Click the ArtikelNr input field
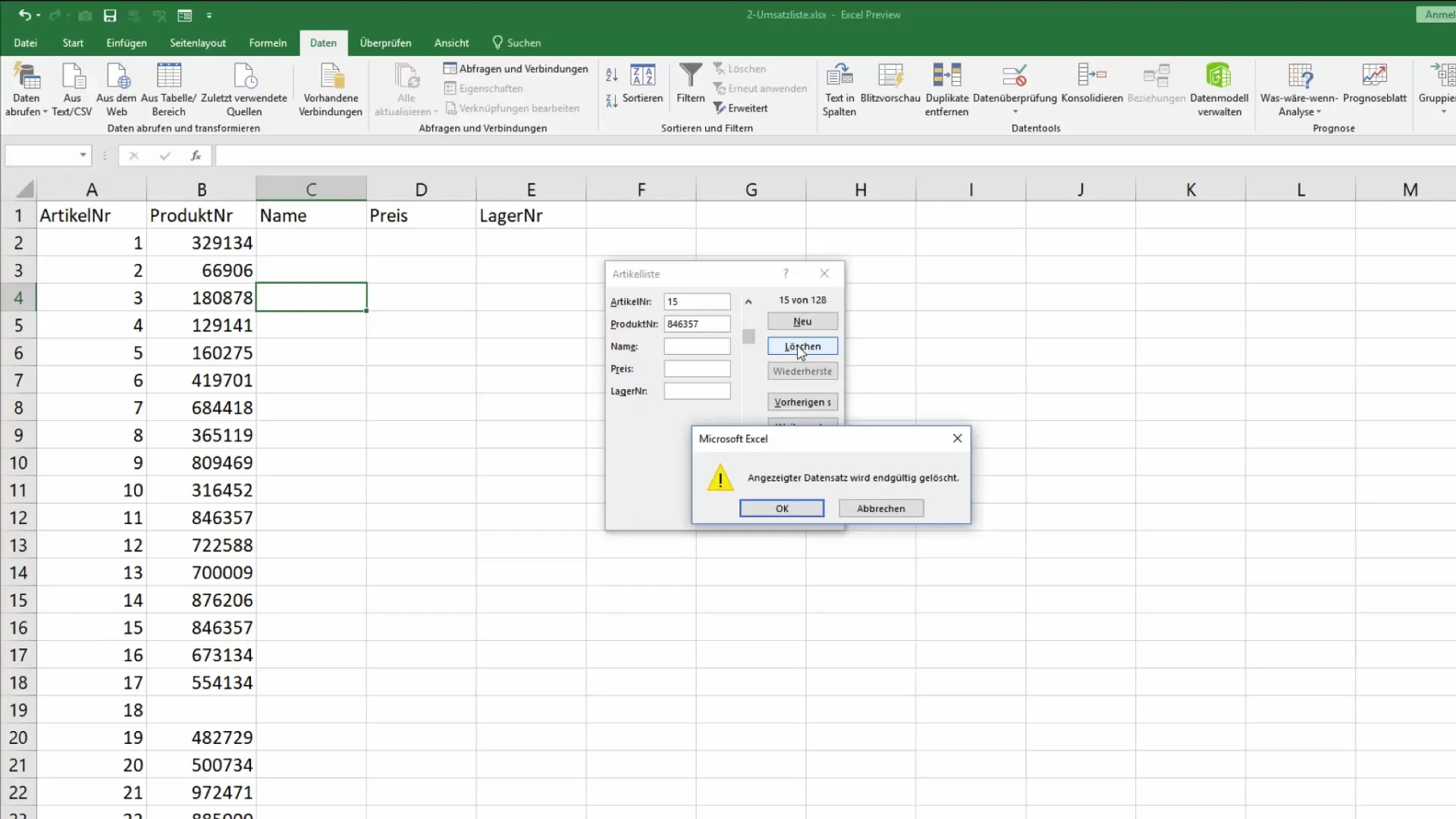Viewport: 1456px width, 819px height. point(697,301)
